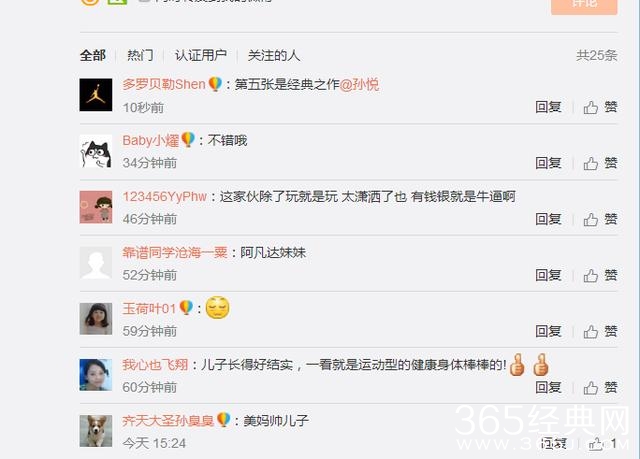Open the Jordan logo avatar

pyautogui.click(x=96, y=95)
